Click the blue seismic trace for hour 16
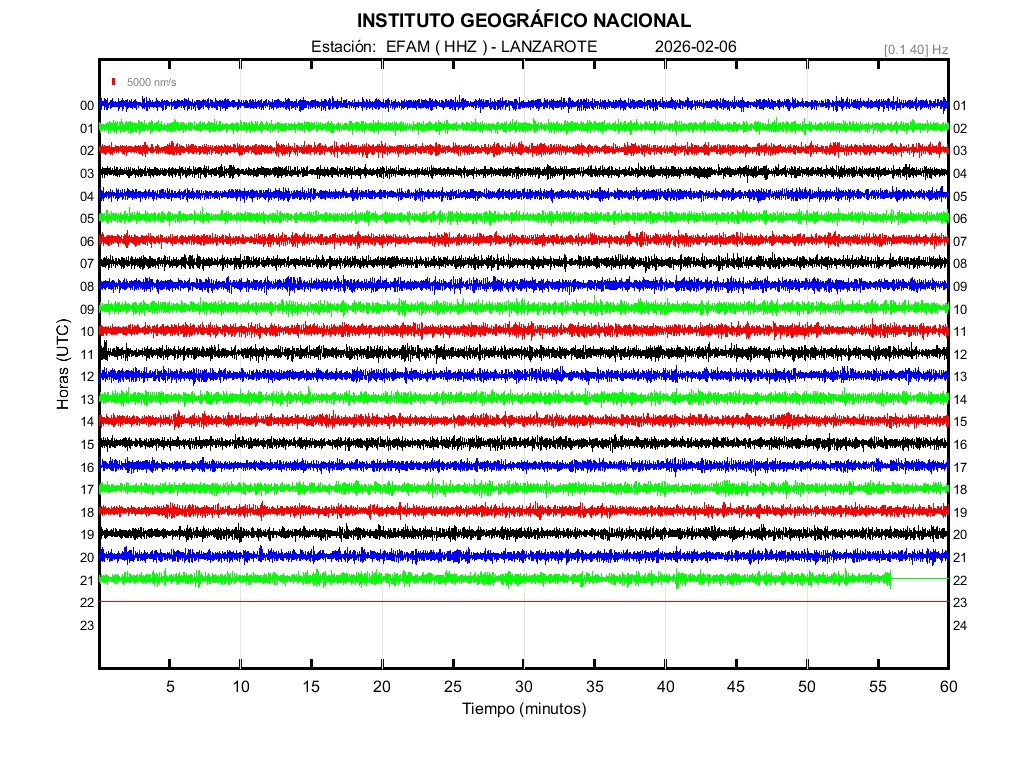Viewport: 1024px width, 768px height. [x=523, y=465]
